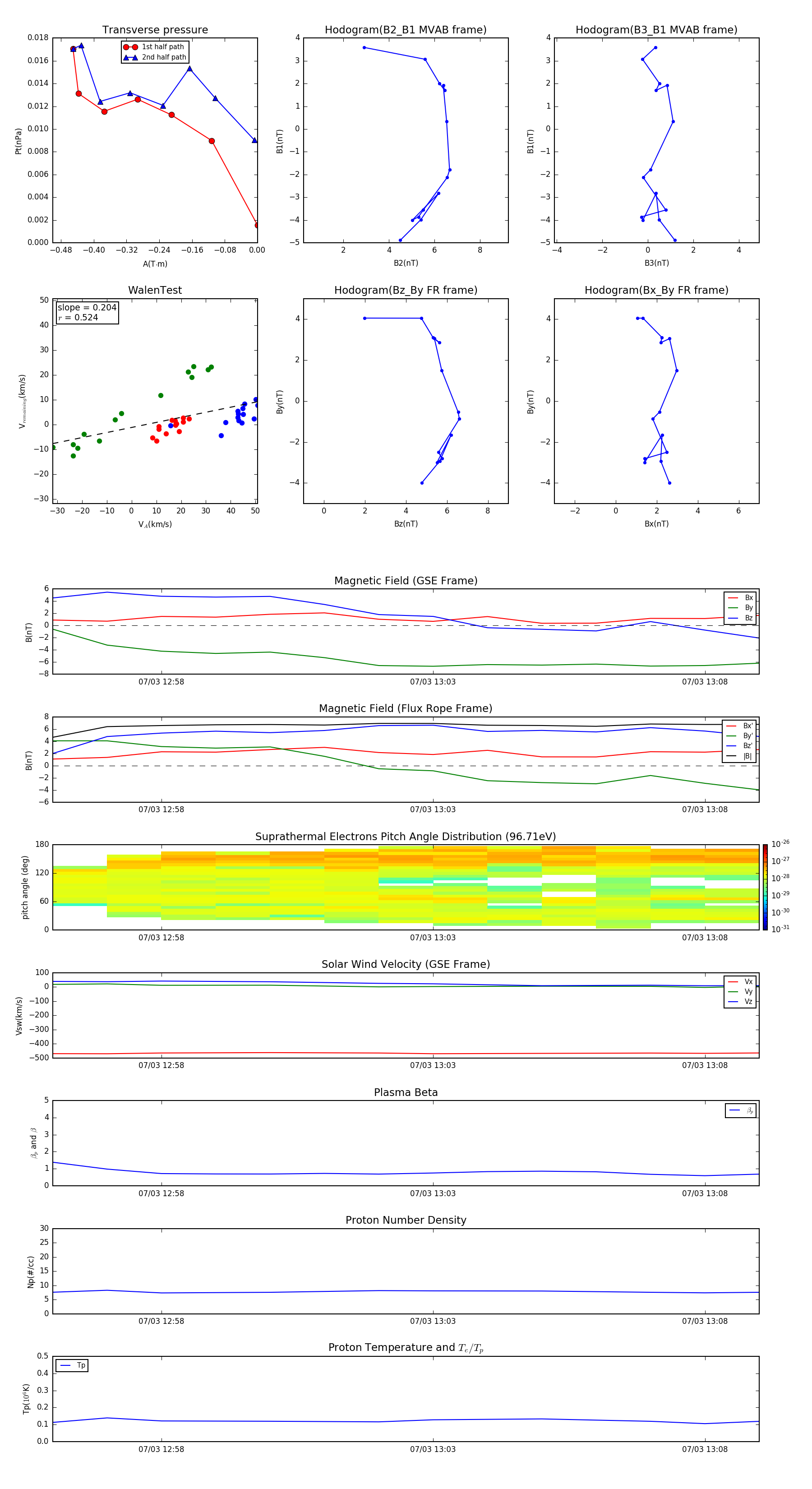
Task: Click '07/03 12:58' tick under GSE magnetic field
Action: click(161, 682)
